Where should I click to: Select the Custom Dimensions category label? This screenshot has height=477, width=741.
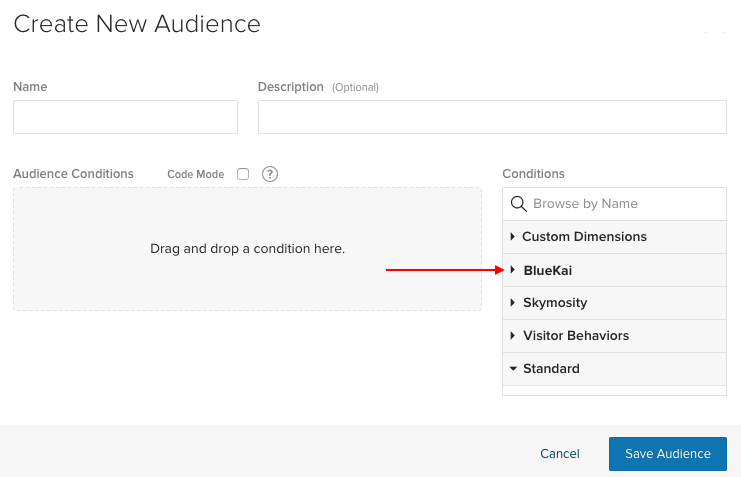[584, 237]
